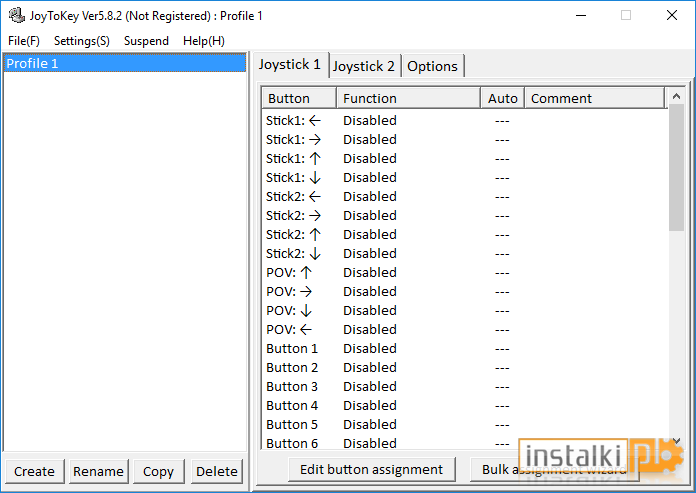Close the JoyToKey window

672,16
